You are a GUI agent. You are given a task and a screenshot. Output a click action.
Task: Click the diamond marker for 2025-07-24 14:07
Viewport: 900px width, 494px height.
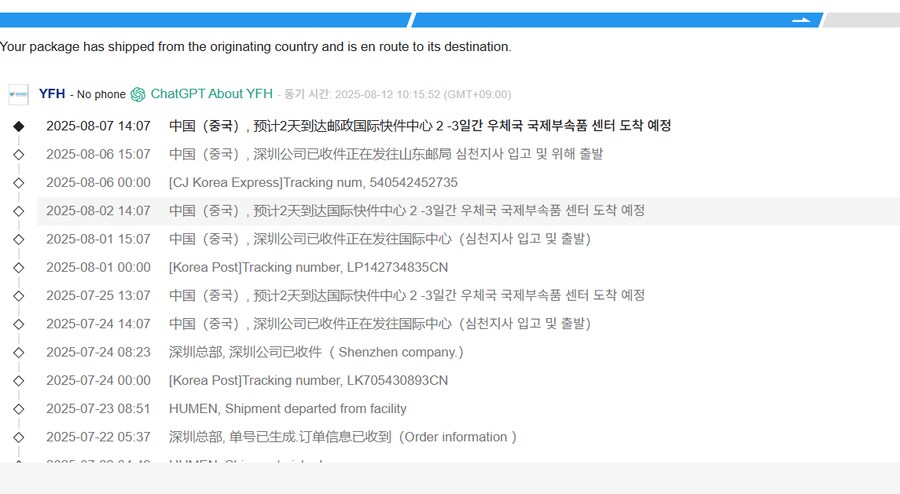tap(19, 324)
